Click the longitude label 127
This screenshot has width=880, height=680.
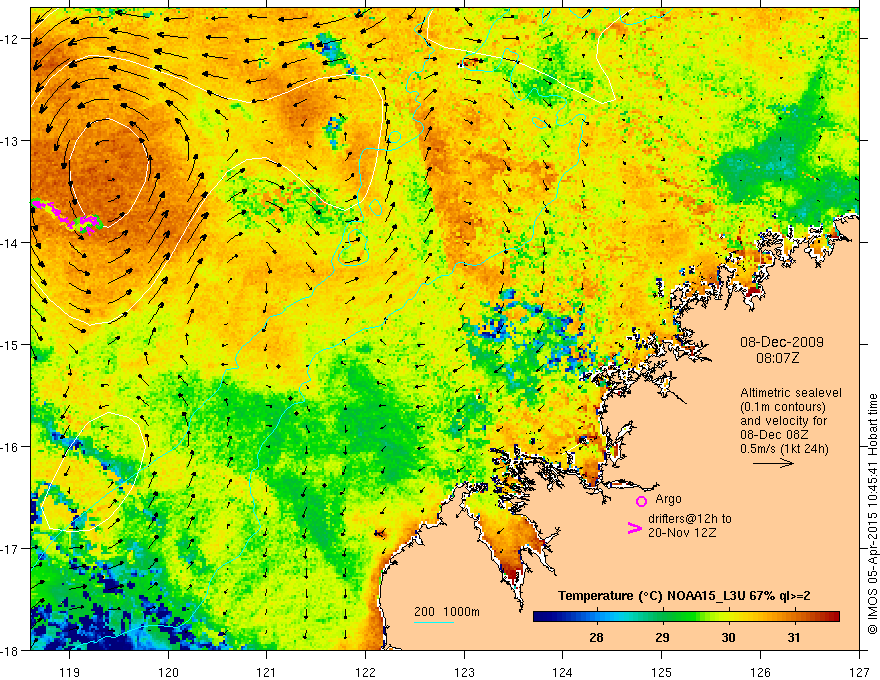click(859, 672)
